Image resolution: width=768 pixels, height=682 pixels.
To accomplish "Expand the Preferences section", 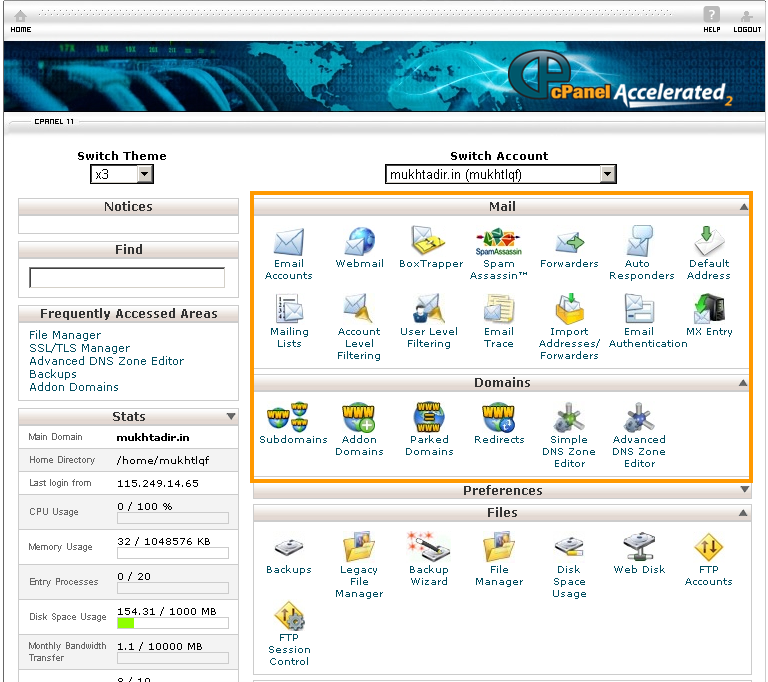I will pyautogui.click(x=744, y=489).
